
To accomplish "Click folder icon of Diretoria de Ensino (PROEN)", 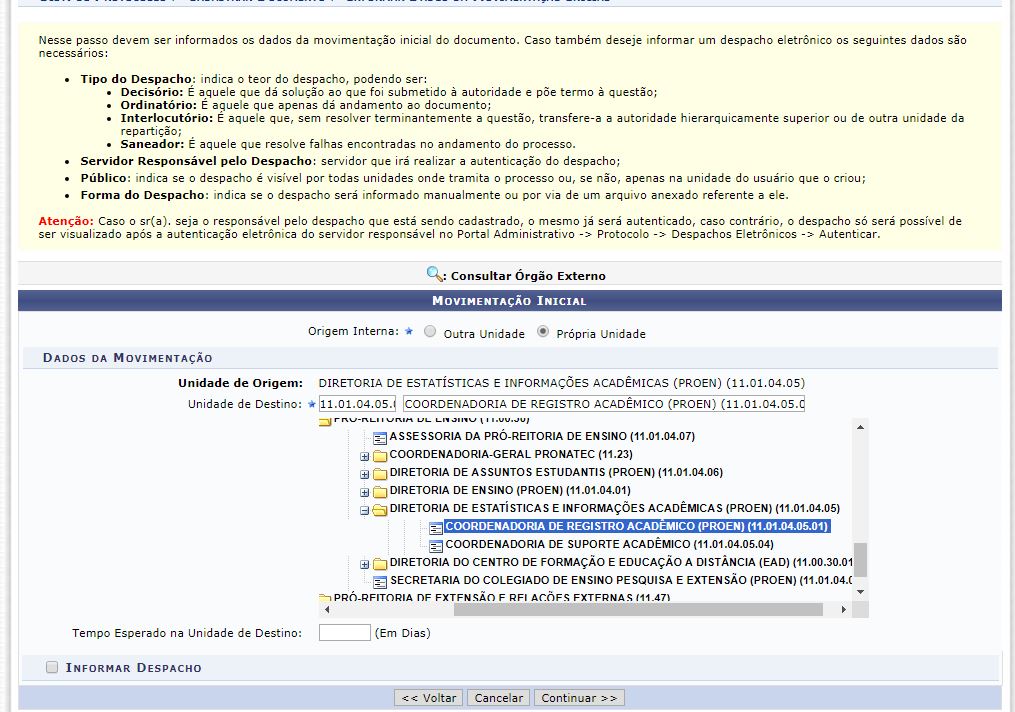I will click(x=379, y=491).
